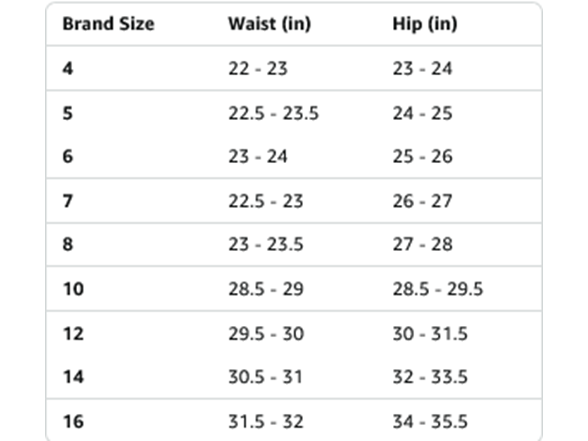Select the brand size 4 row label
This screenshot has width=588, height=441.
pos(68,69)
